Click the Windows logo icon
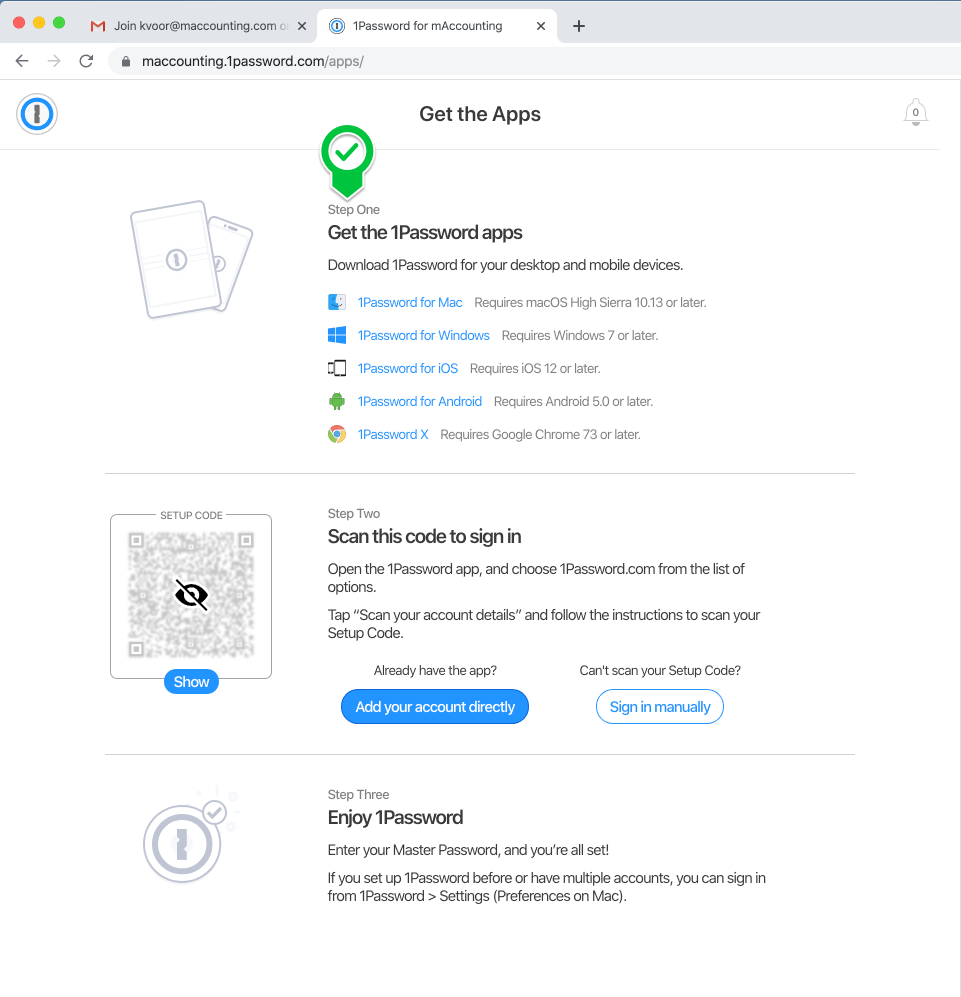Image resolution: width=961 pixels, height=997 pixels. pos(336,335)
